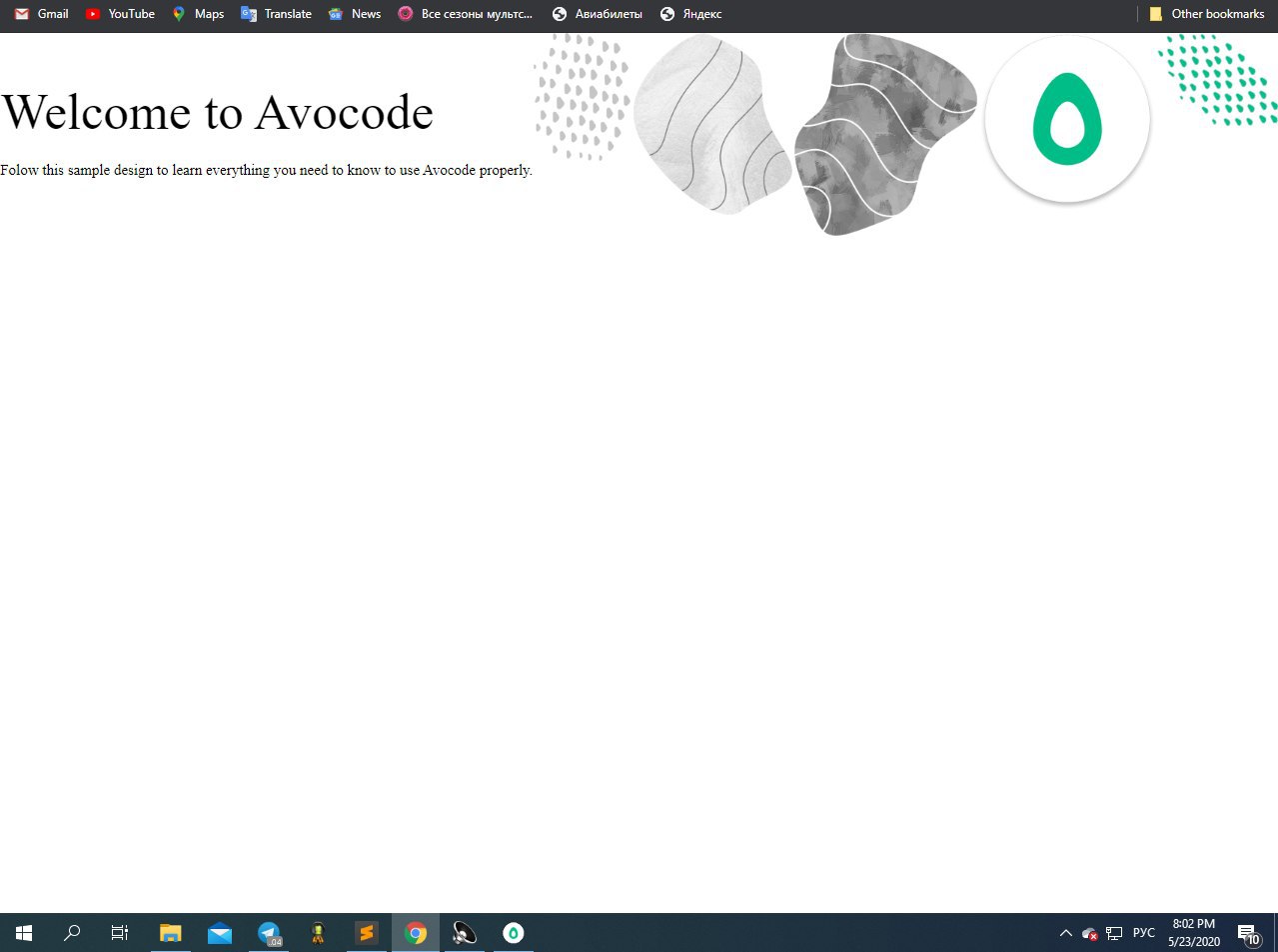Screen dimensions: 1278x952
Task: Switch the РУС input language indicator
Action: 1144,933
